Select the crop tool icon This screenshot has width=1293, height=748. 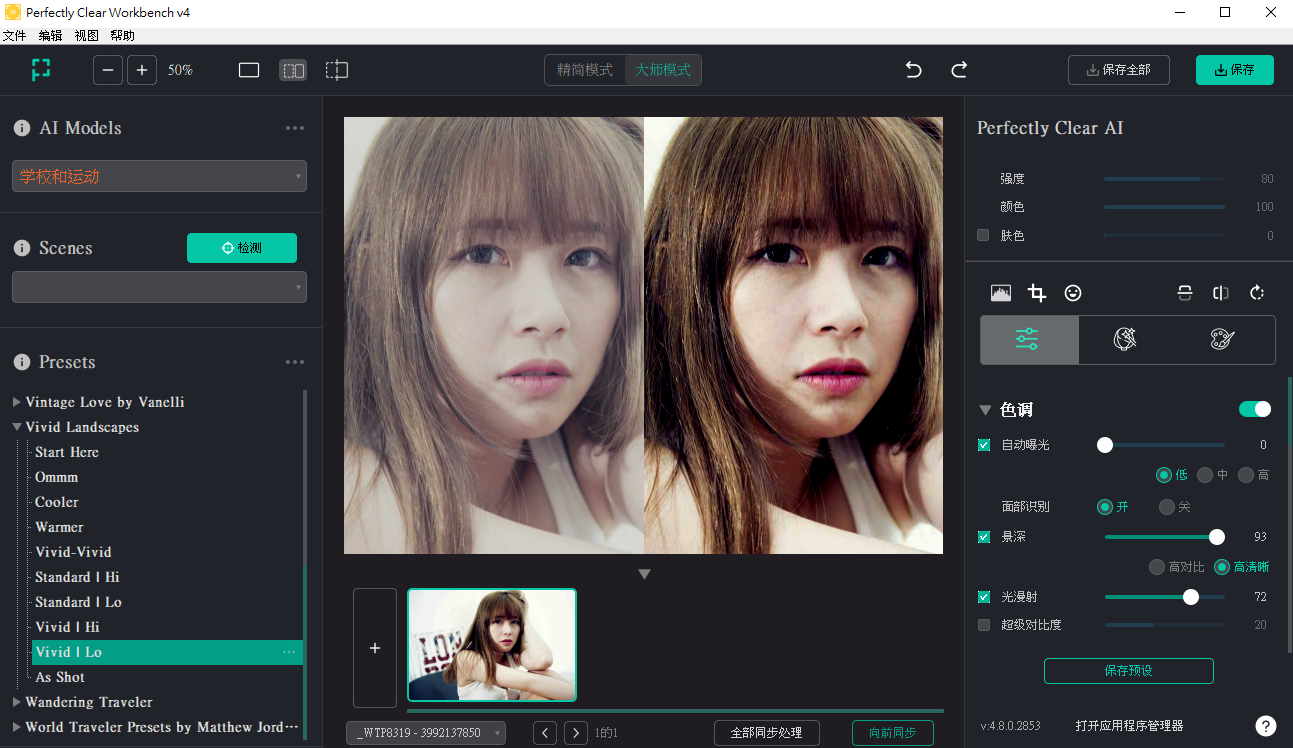point(1037,293)
